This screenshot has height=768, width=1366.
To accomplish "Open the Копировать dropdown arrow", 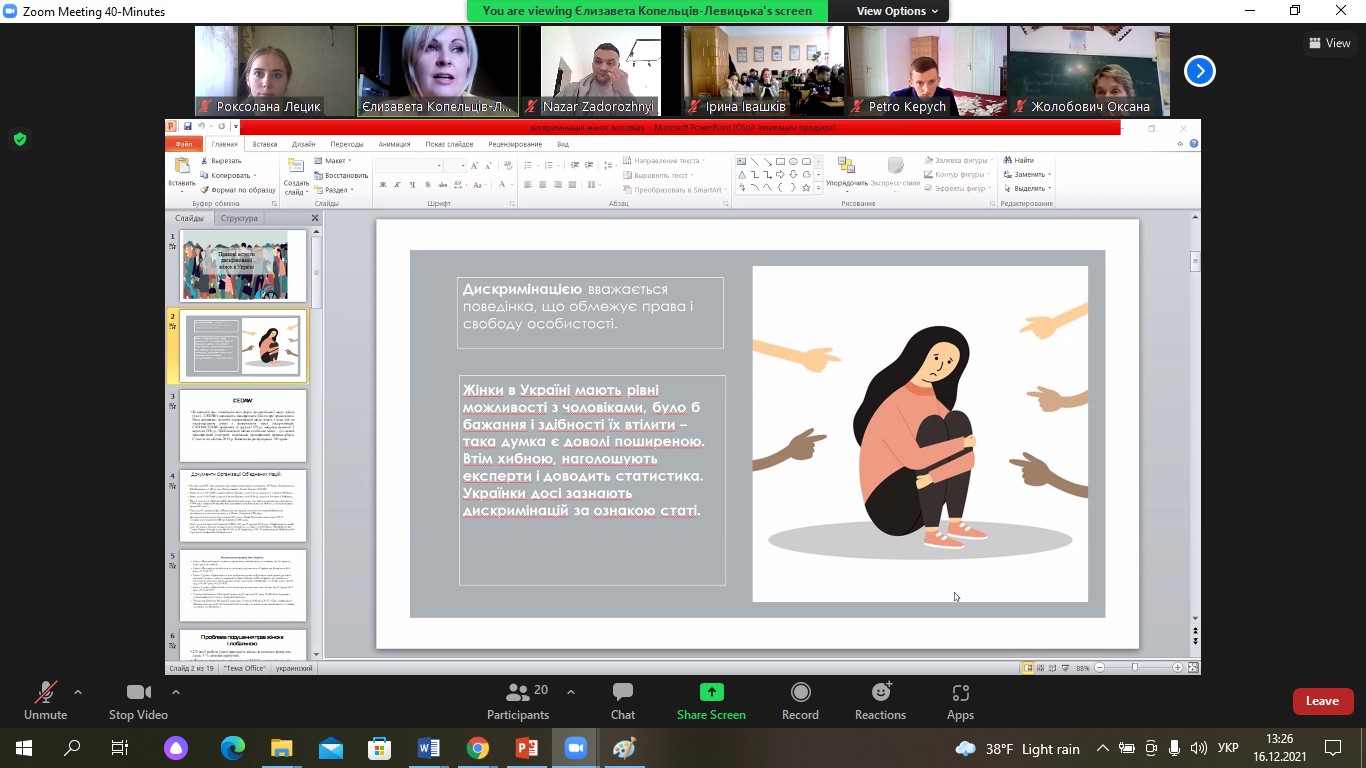I will pyautogui.click(x=255, y=175).
